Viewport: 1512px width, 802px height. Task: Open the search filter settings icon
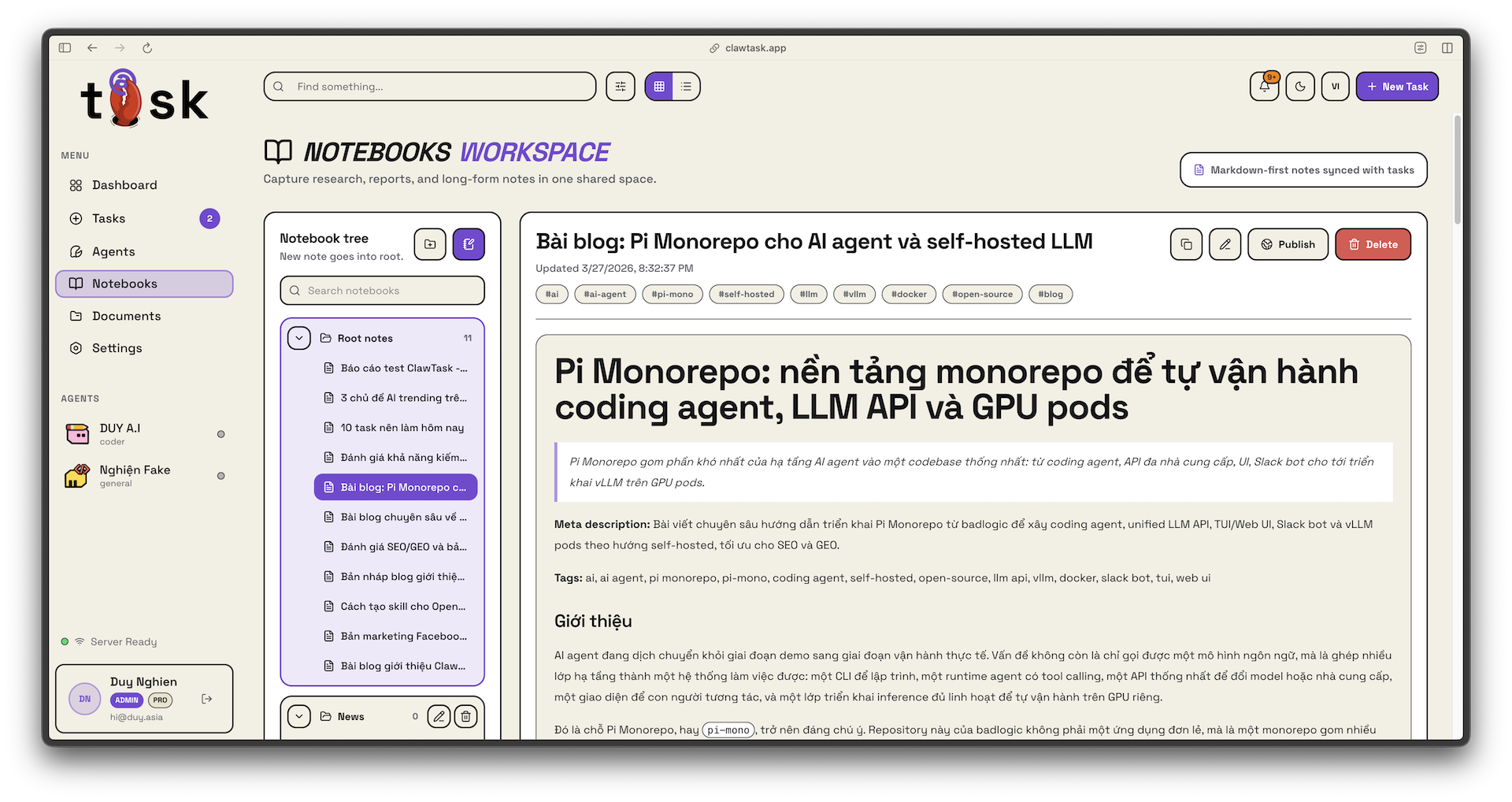tap(621, 87)
